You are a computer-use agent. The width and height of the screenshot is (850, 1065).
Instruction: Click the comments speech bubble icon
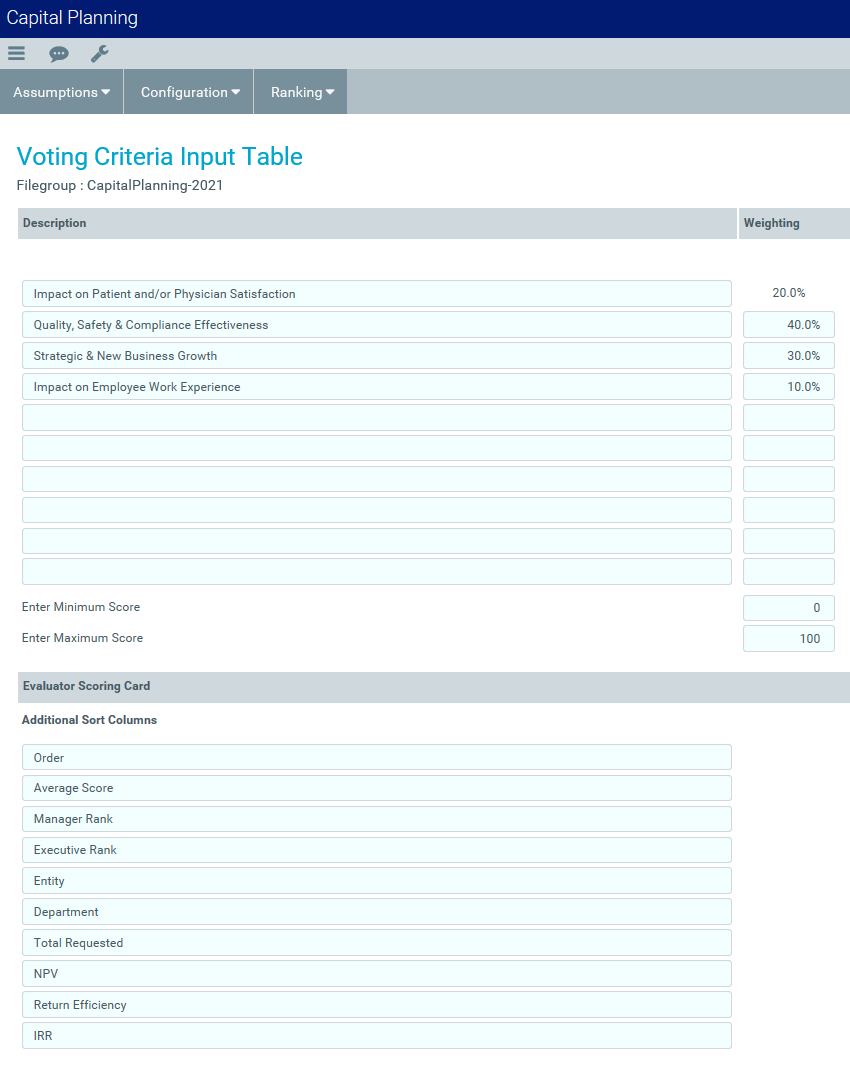[x=59, y=54]
